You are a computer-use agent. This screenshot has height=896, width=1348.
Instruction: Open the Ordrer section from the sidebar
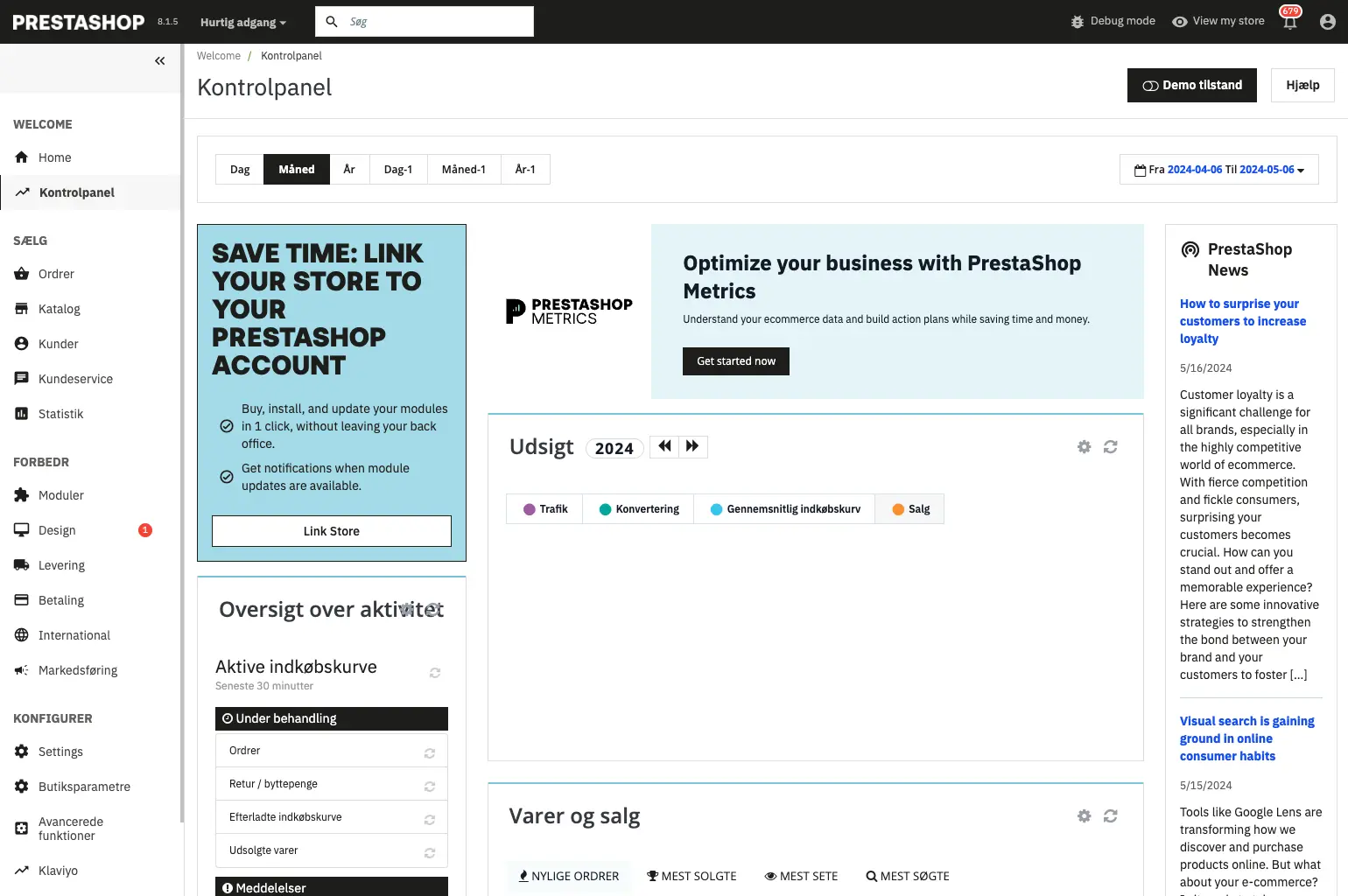click(55, 274)
